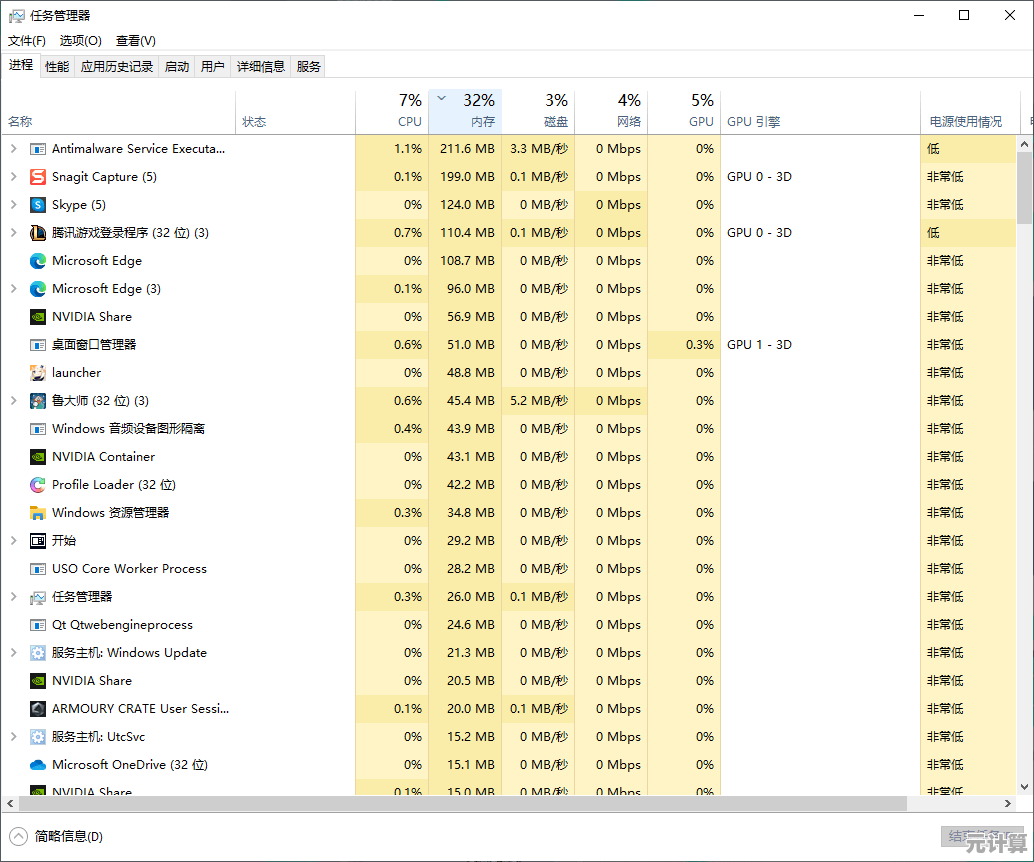1034x862 pixels.
Task: Click the NVIDIA Container process icon
Action: pos(38,457)
